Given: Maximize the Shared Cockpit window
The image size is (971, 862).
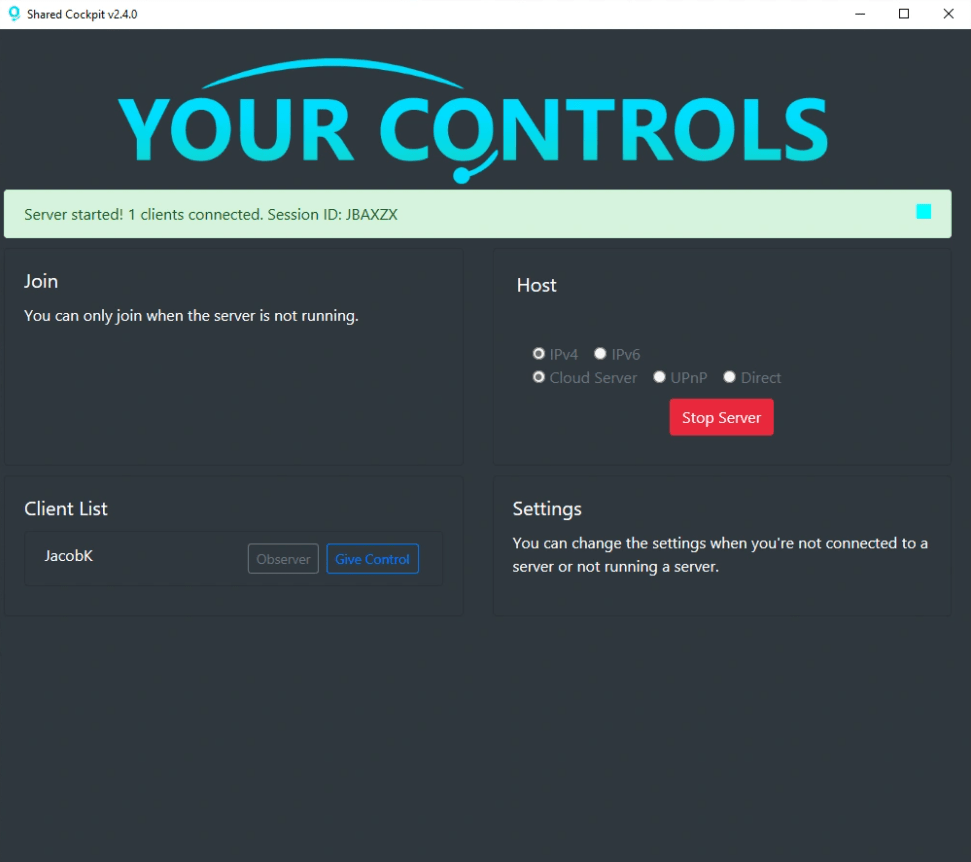Looking at the screenshot, I should [x=904, y=14].
